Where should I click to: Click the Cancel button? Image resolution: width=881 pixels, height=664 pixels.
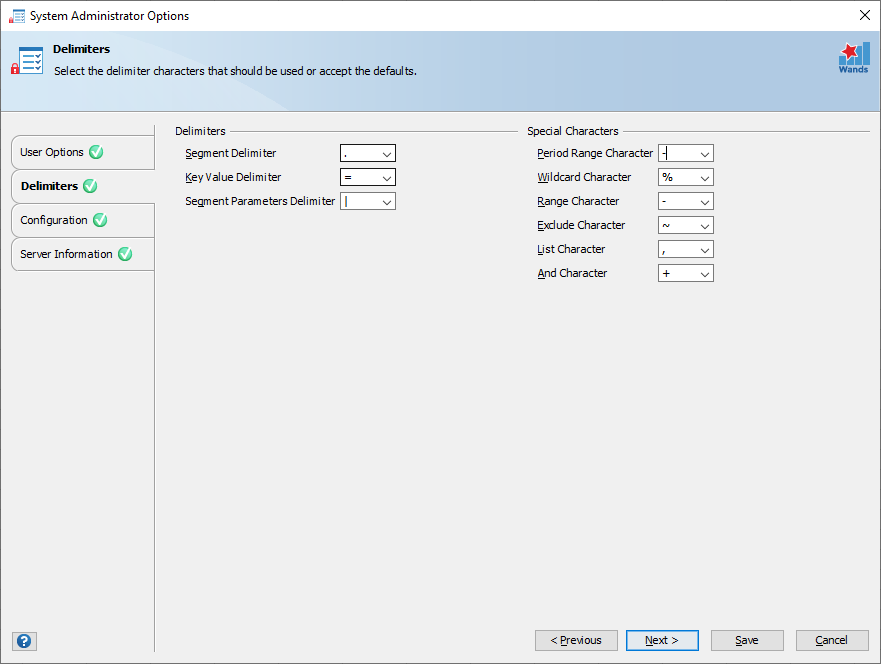[832, 640]
